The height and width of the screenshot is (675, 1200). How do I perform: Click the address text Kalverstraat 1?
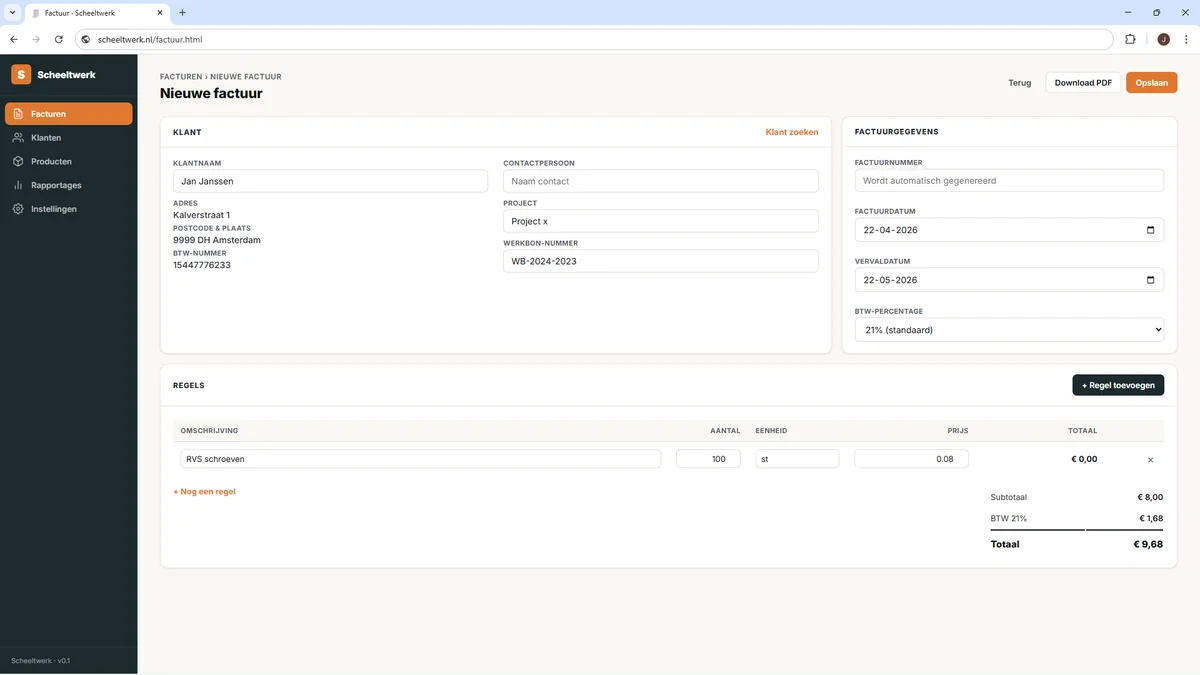pyautogui.click(x=202, y=215)
